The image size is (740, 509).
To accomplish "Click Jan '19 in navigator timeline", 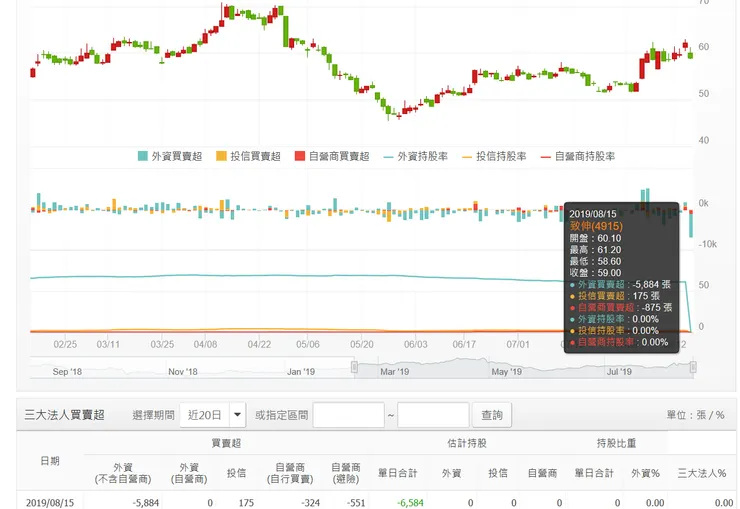I will click(301, 372).
